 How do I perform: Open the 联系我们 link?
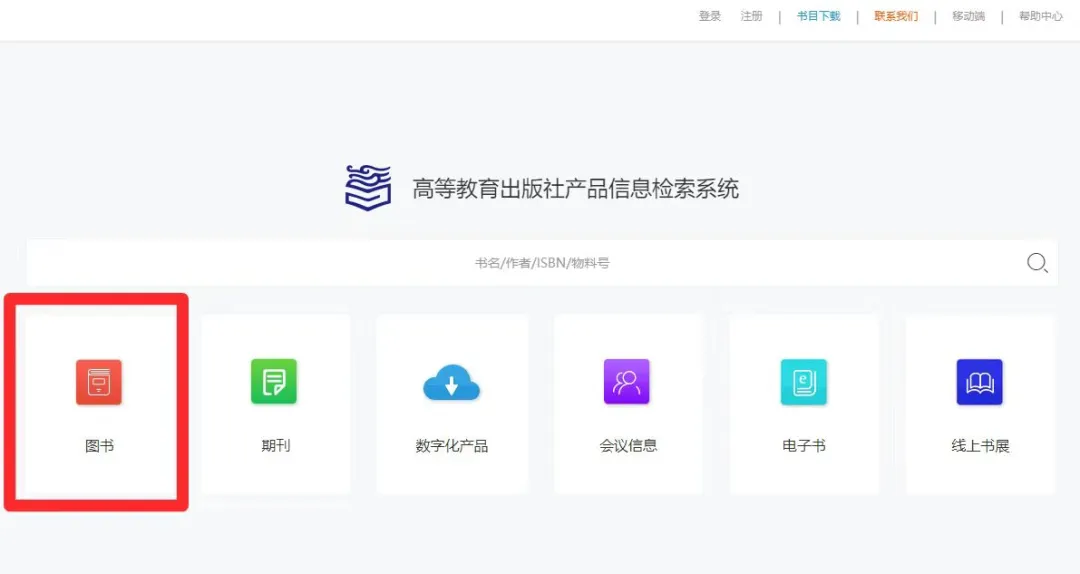pyautogui.click(x=896, y=16)
